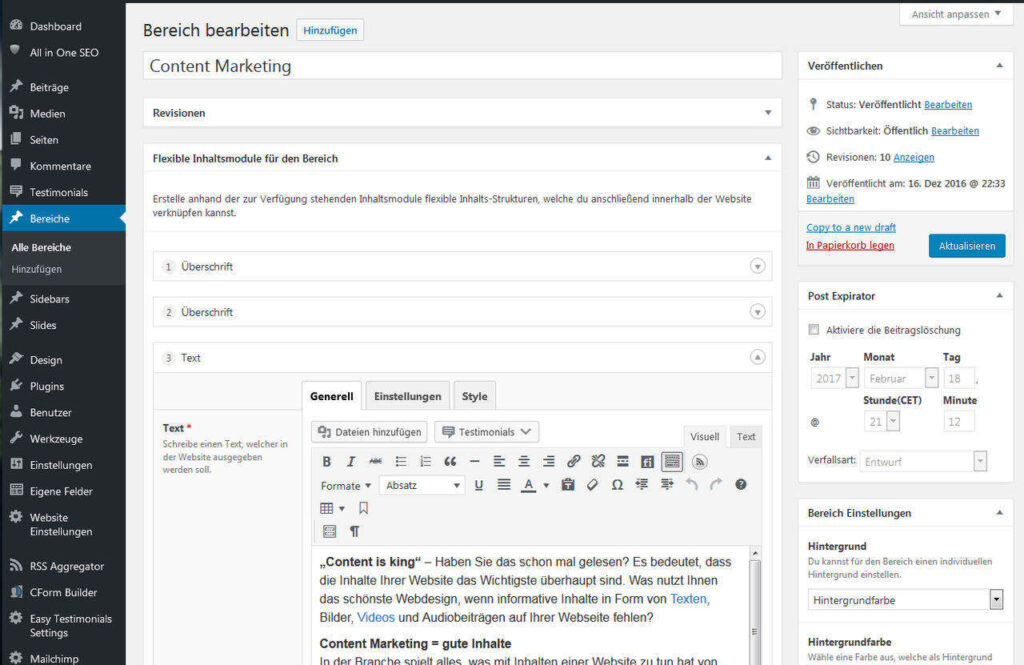Open Copy to a new draft link
This screenshot has height=665, width=1024.
pos(850,227)
